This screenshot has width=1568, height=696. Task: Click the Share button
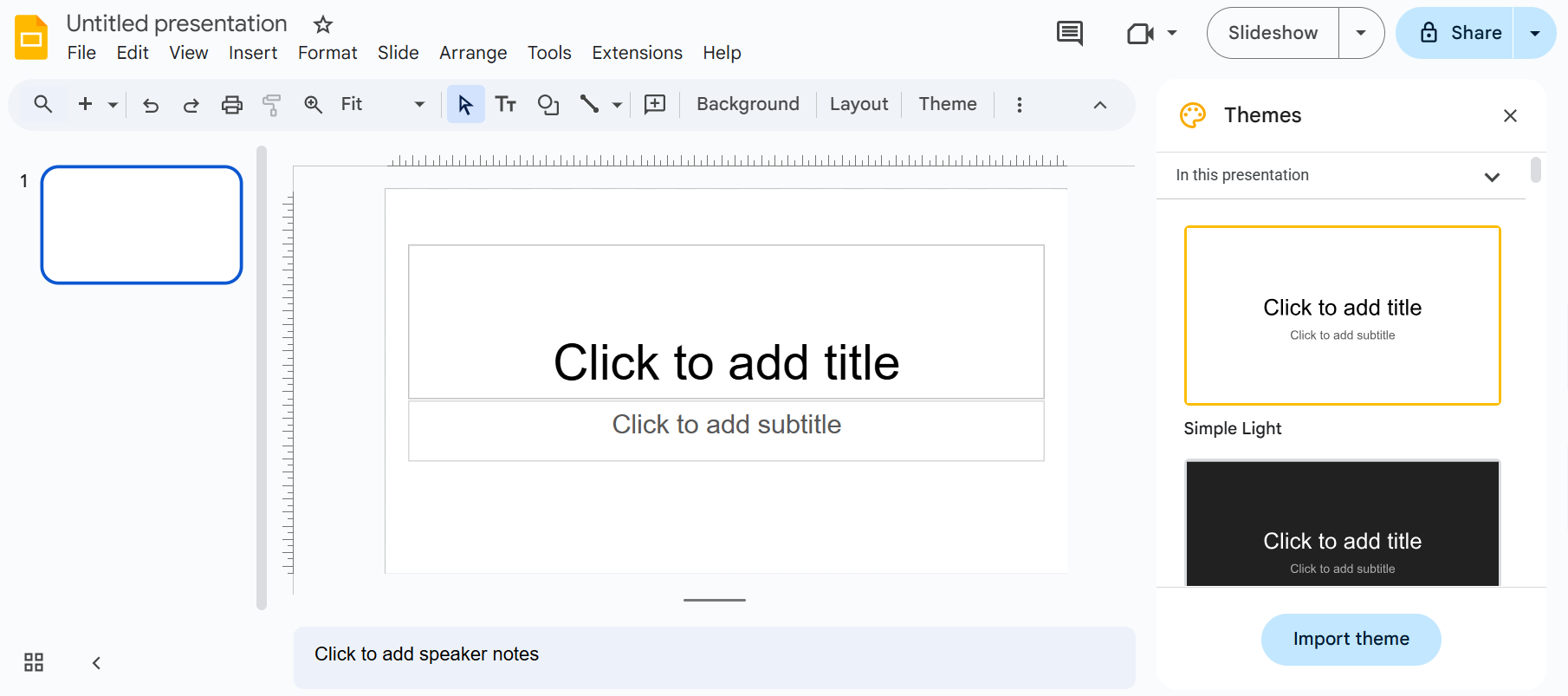(1455, 33)
